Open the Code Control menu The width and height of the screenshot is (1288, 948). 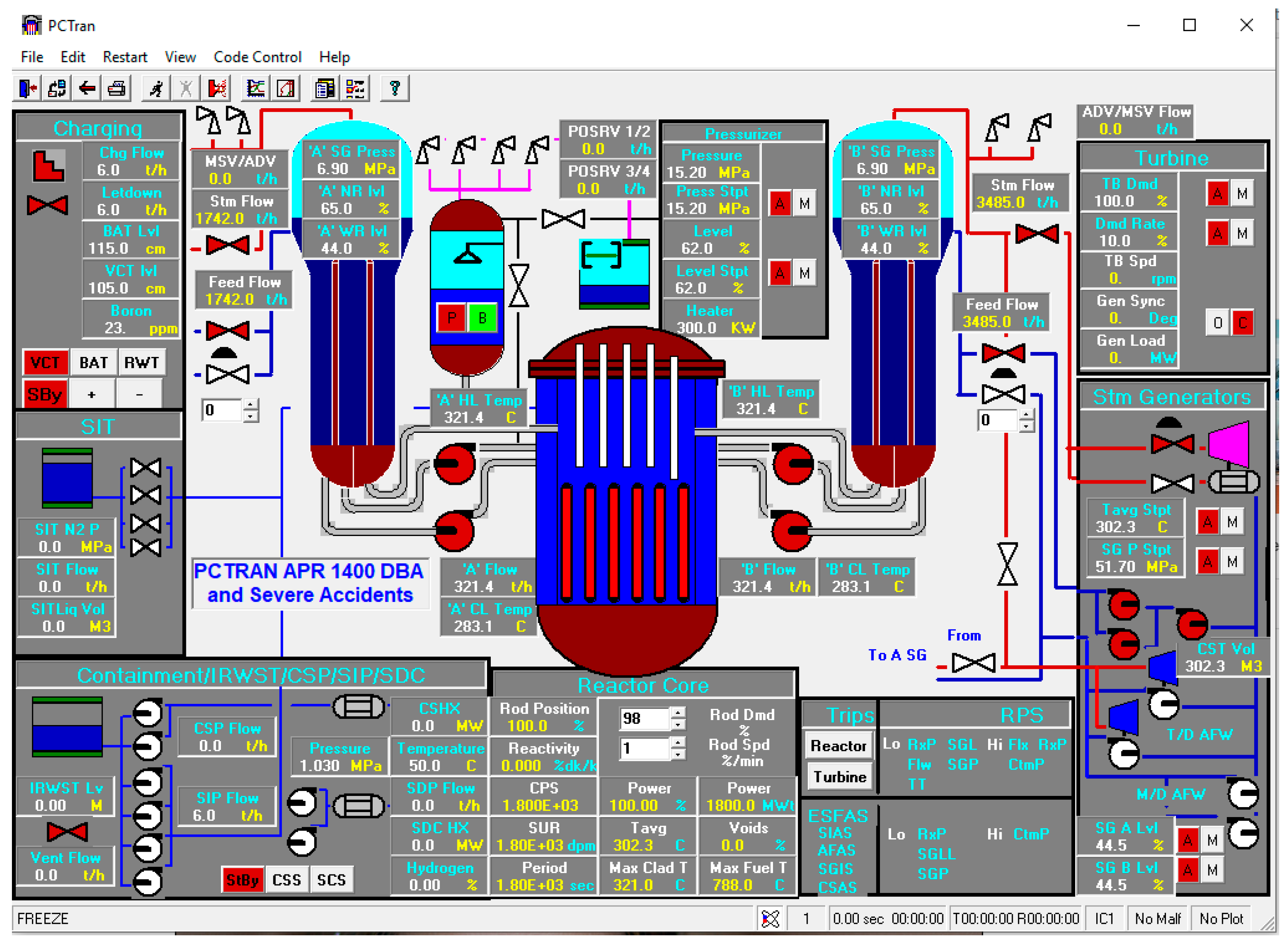coord(257,57)
